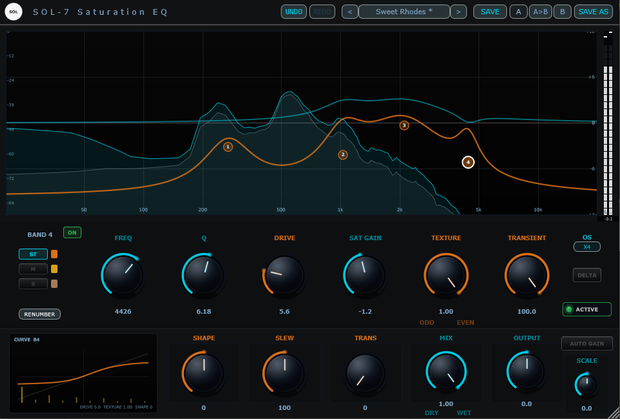This screenshot has width=620, height=419.
Task: Click the SCALE knob
Action: point(587,385)
